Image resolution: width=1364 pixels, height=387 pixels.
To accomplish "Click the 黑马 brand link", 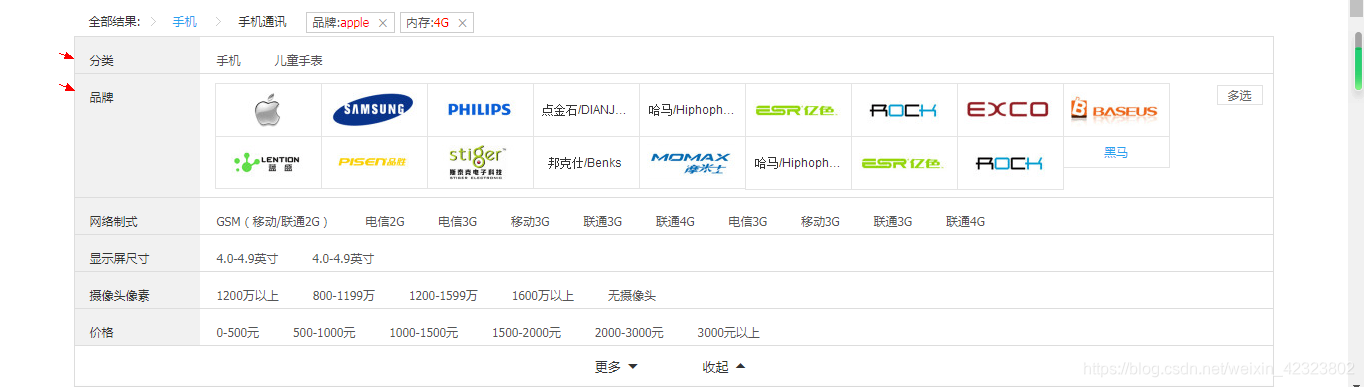I will click(1116, 152).
